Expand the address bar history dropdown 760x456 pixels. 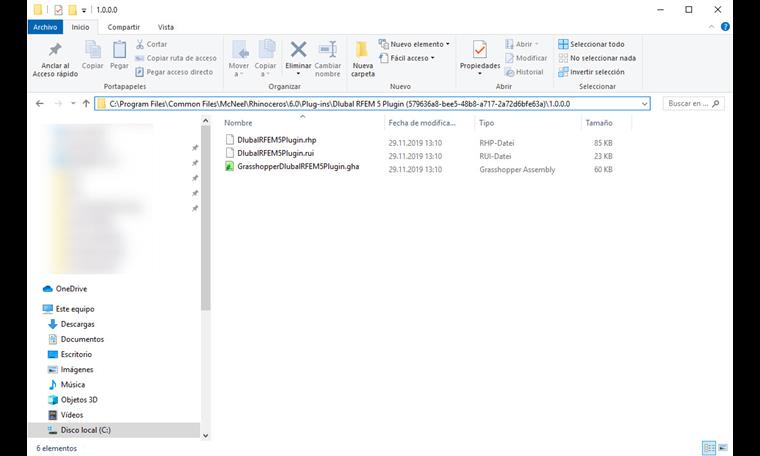click(x=644, y=104)
